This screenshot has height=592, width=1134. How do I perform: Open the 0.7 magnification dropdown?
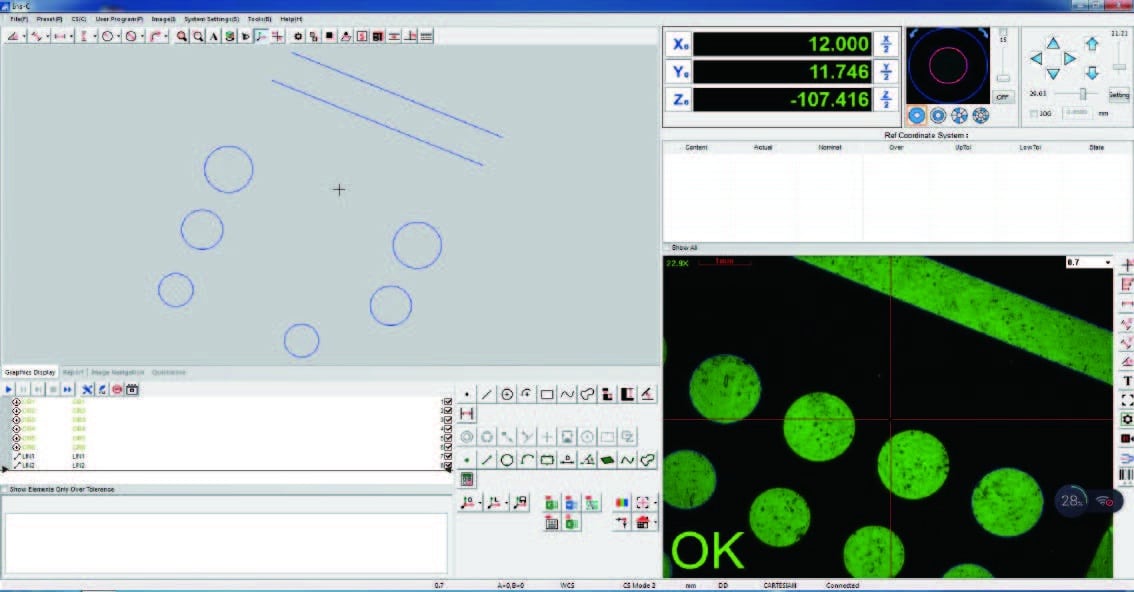pos(1107,262)
